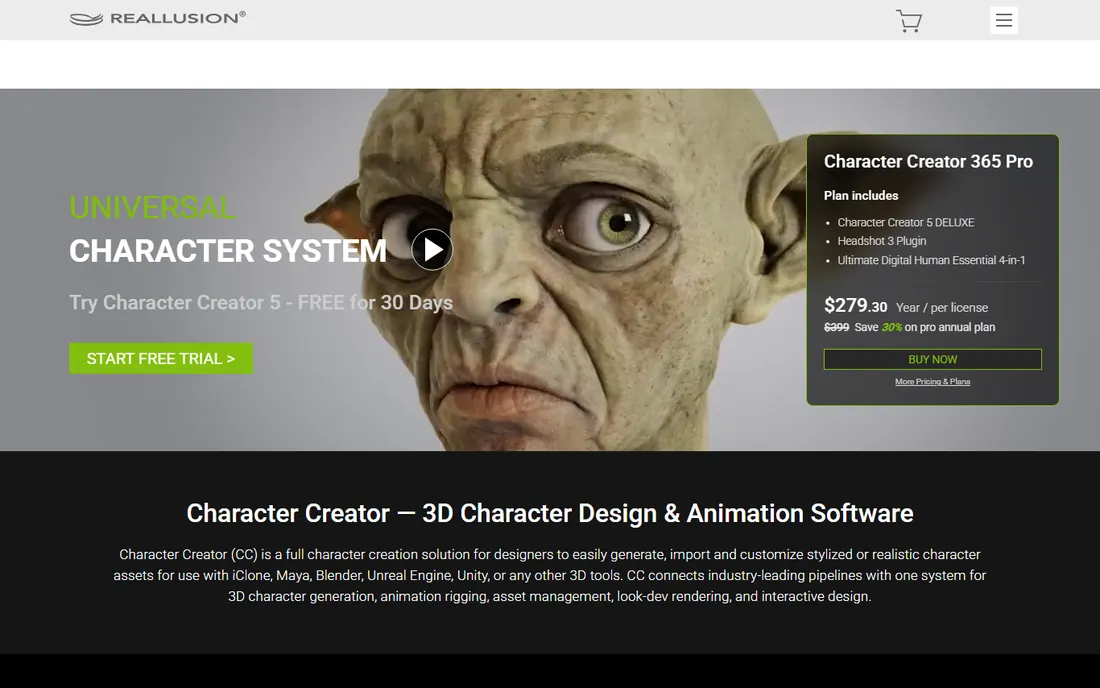Click the CHARACTER SYSTEM headline
1100x688 pixels.
click(228, 251)
